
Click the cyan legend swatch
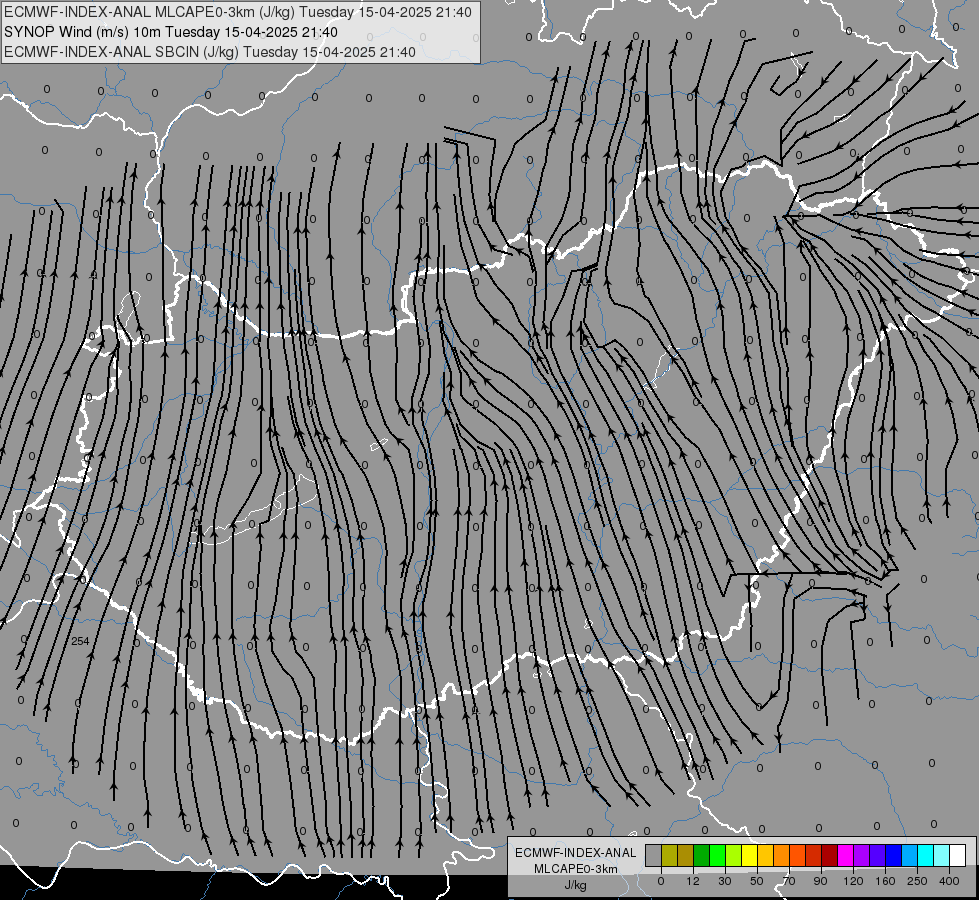click(x=927, y=855)
